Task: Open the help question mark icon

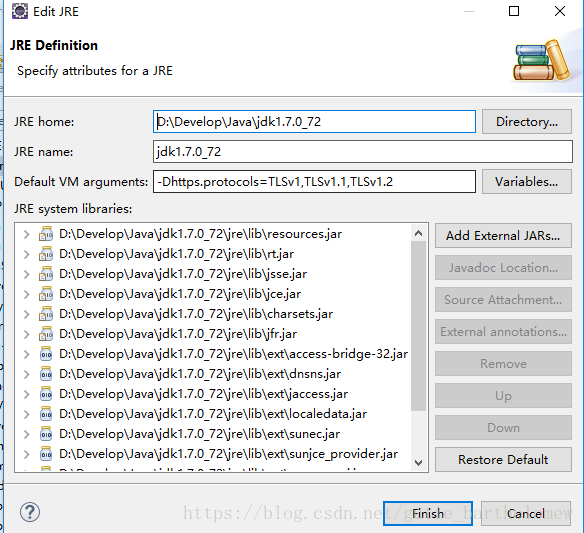Action: 30,512
